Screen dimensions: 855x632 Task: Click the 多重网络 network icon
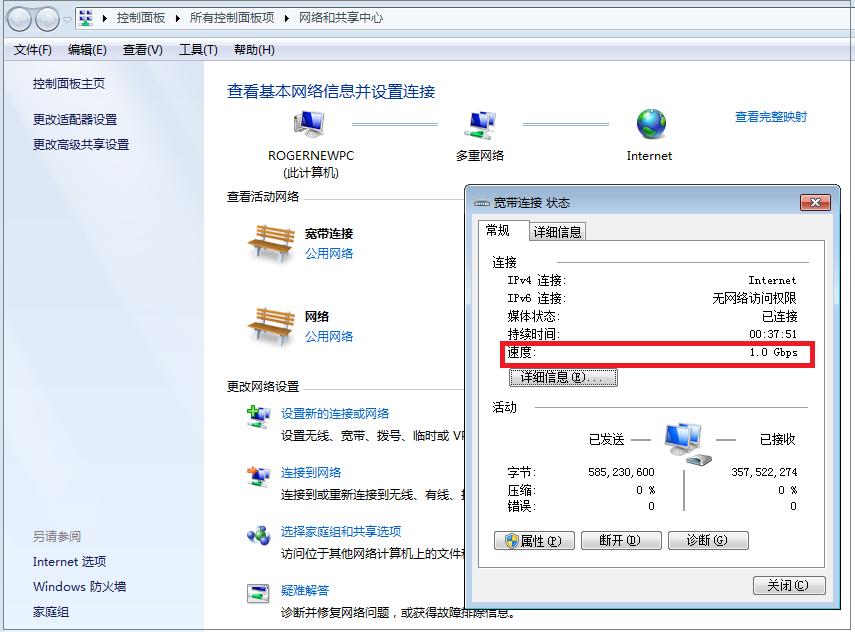tap(480, 125)
